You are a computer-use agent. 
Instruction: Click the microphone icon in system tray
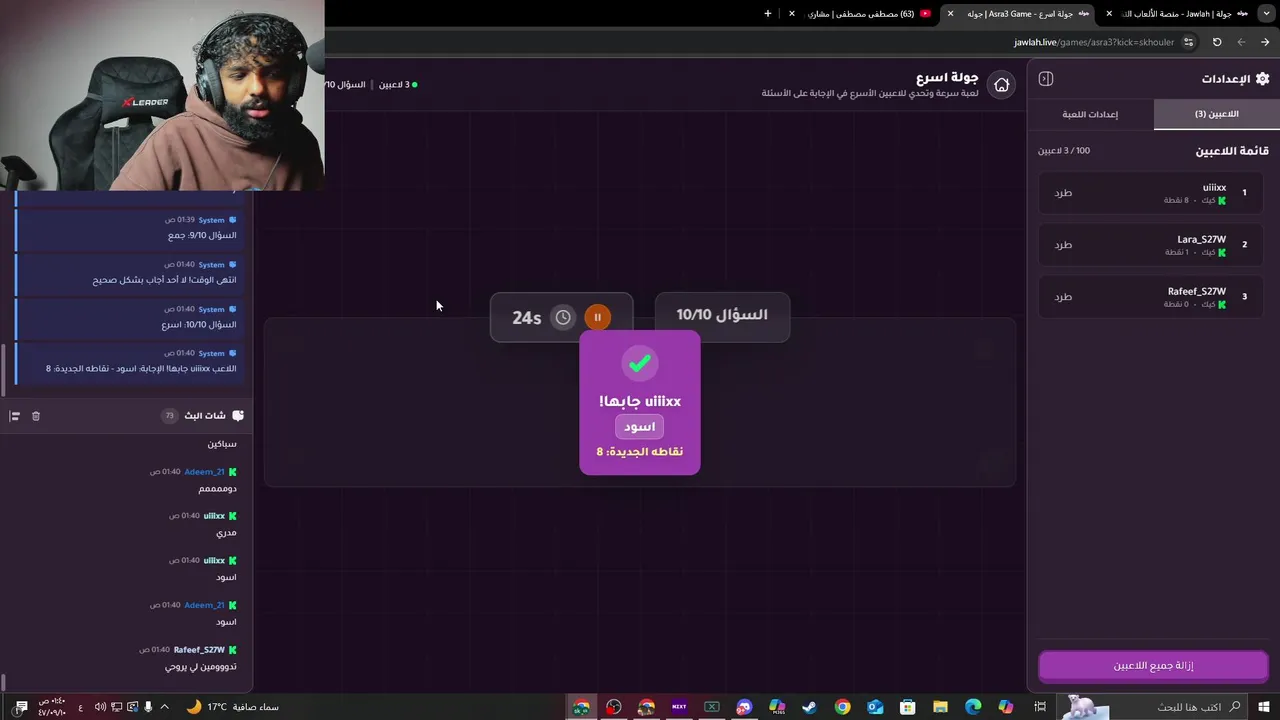tap(148, 707)
